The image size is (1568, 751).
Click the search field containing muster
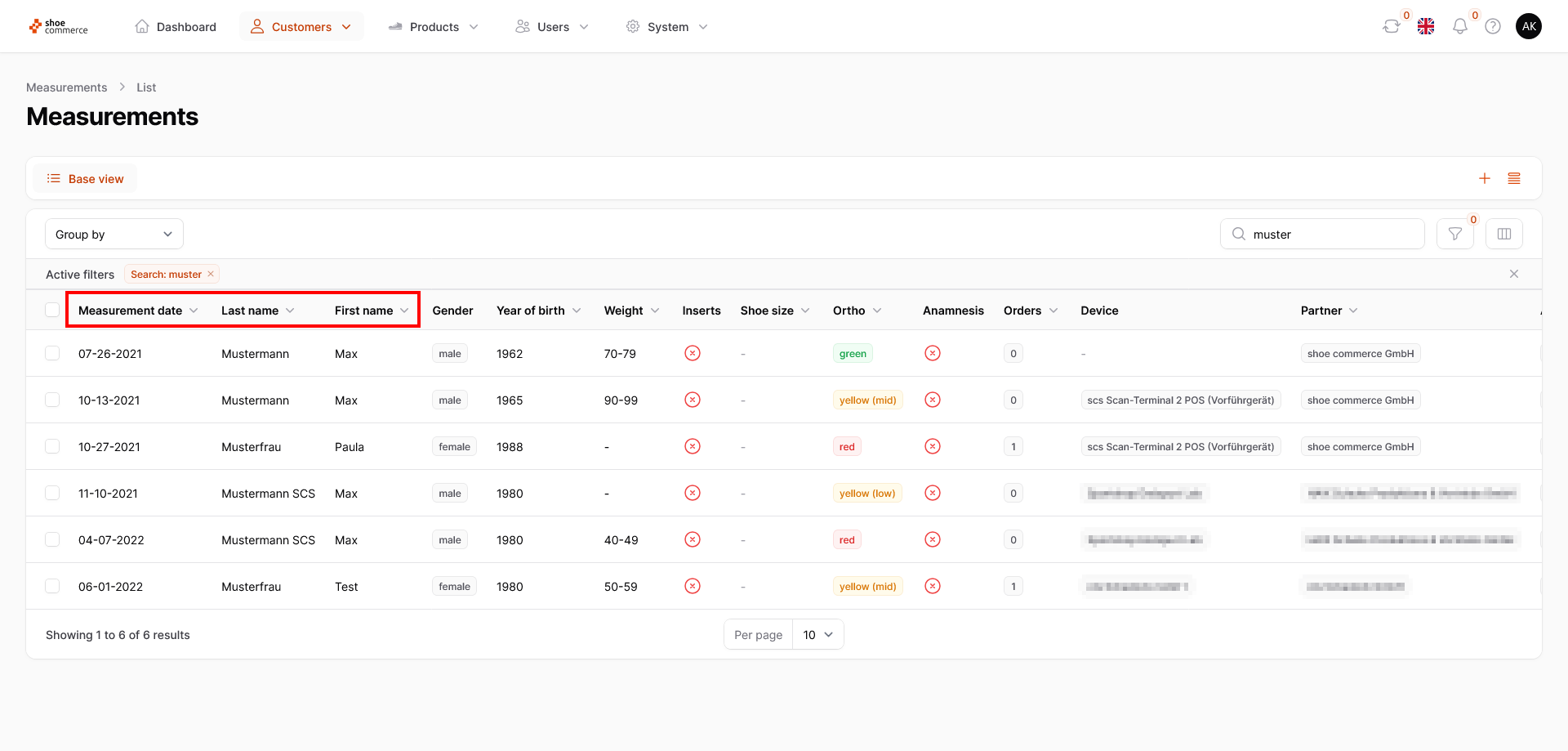1322,234
